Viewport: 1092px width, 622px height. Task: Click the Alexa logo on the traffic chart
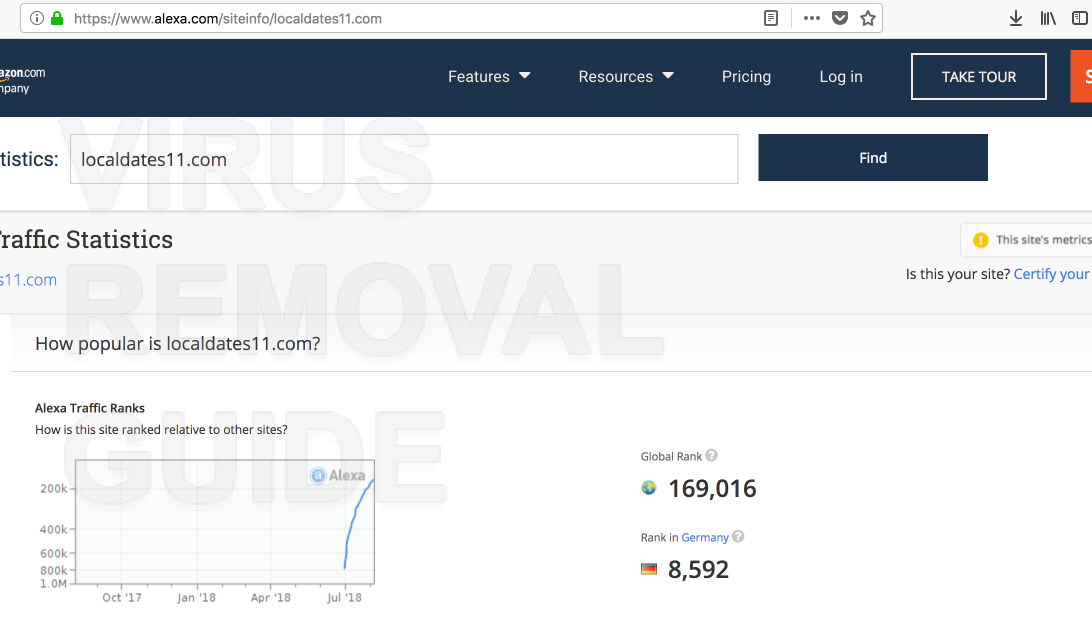(x=338, y=476)
